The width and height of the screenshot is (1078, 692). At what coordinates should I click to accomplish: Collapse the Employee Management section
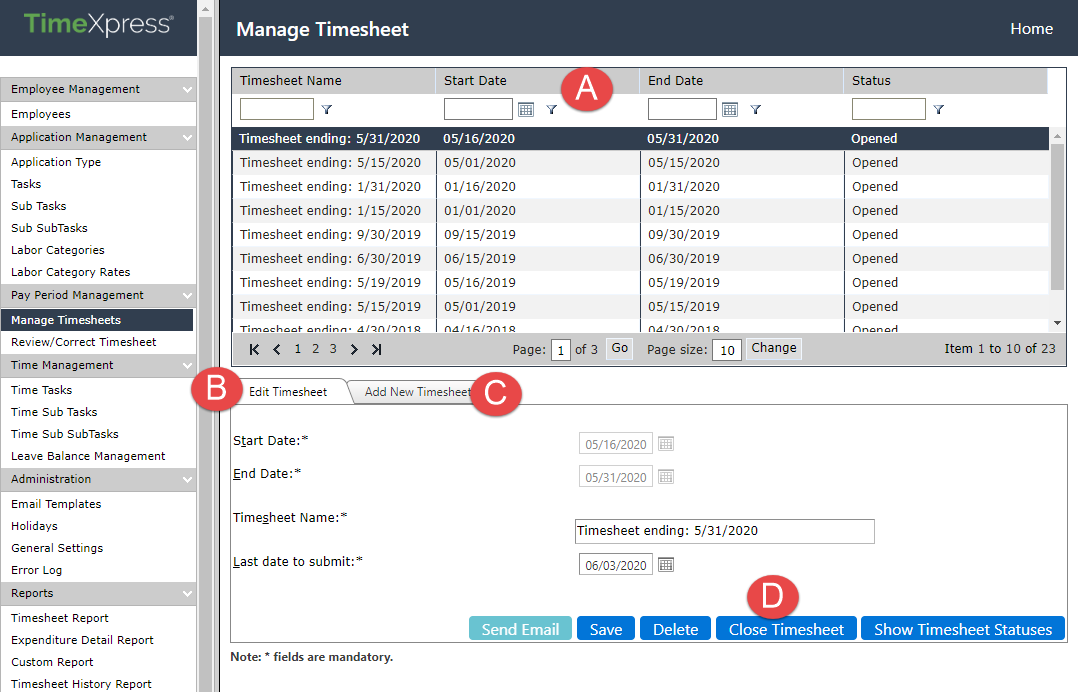[98, 89]
